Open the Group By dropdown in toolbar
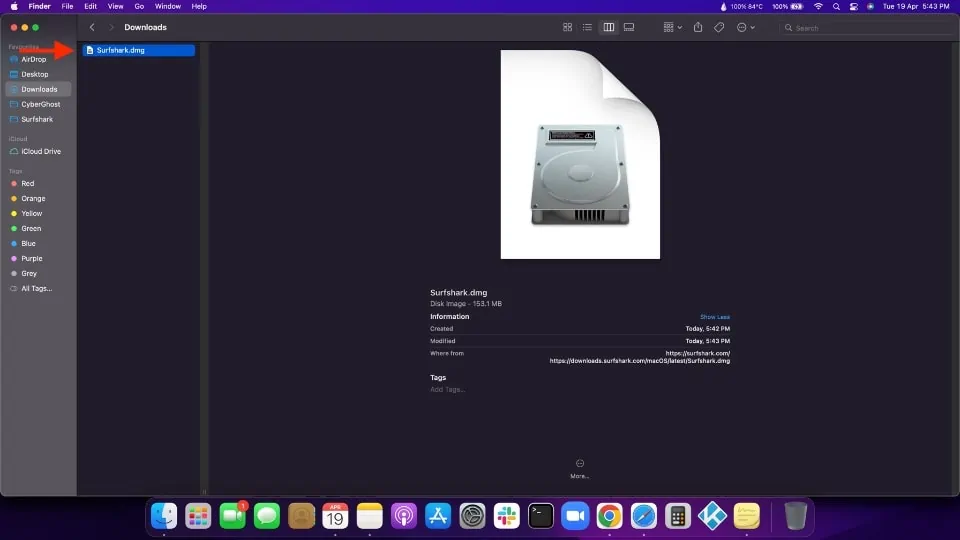 pyautogui.click(x=672, y=28)
